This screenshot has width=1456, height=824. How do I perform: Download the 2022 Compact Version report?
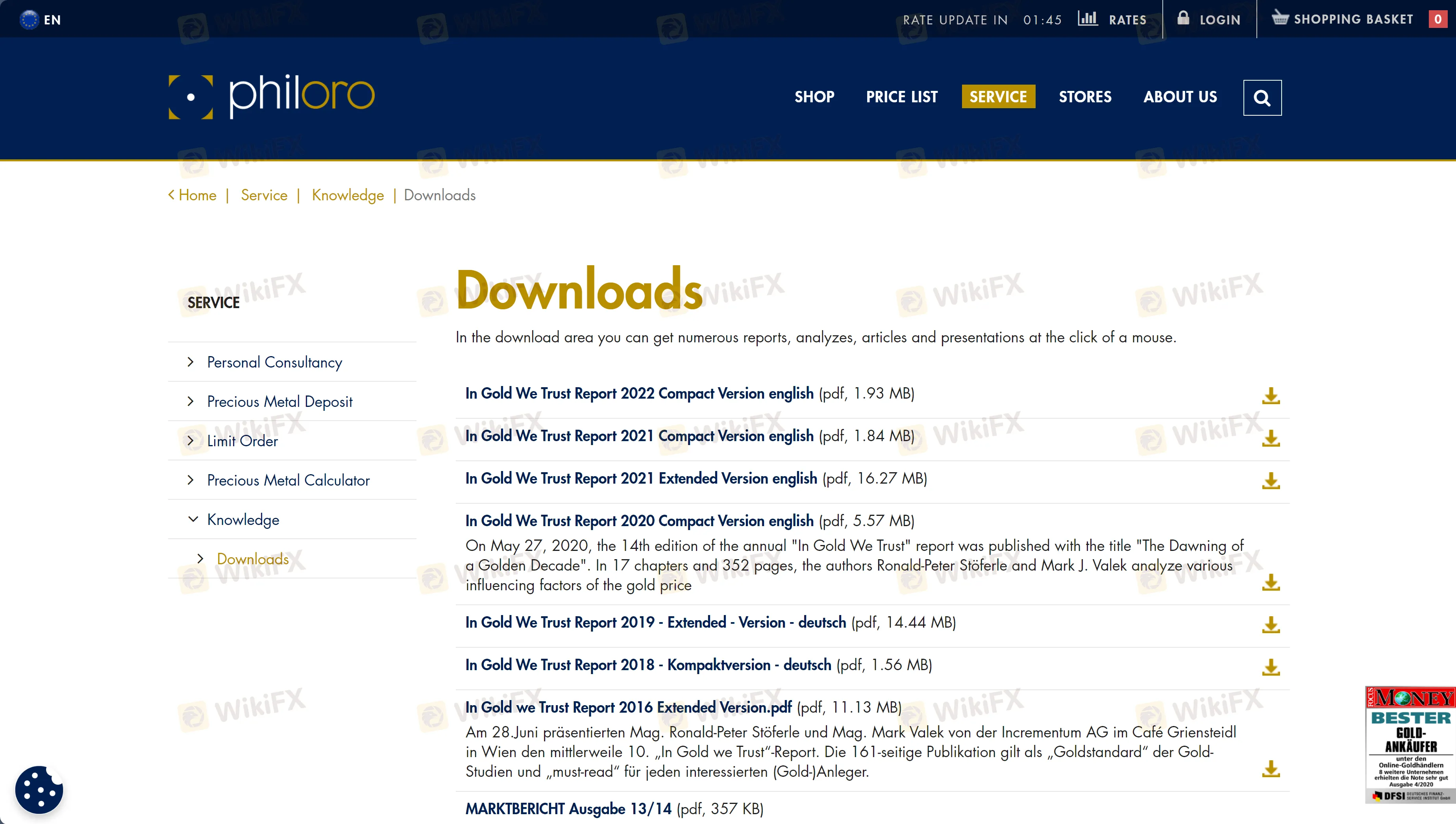(x=1271, y=395)
